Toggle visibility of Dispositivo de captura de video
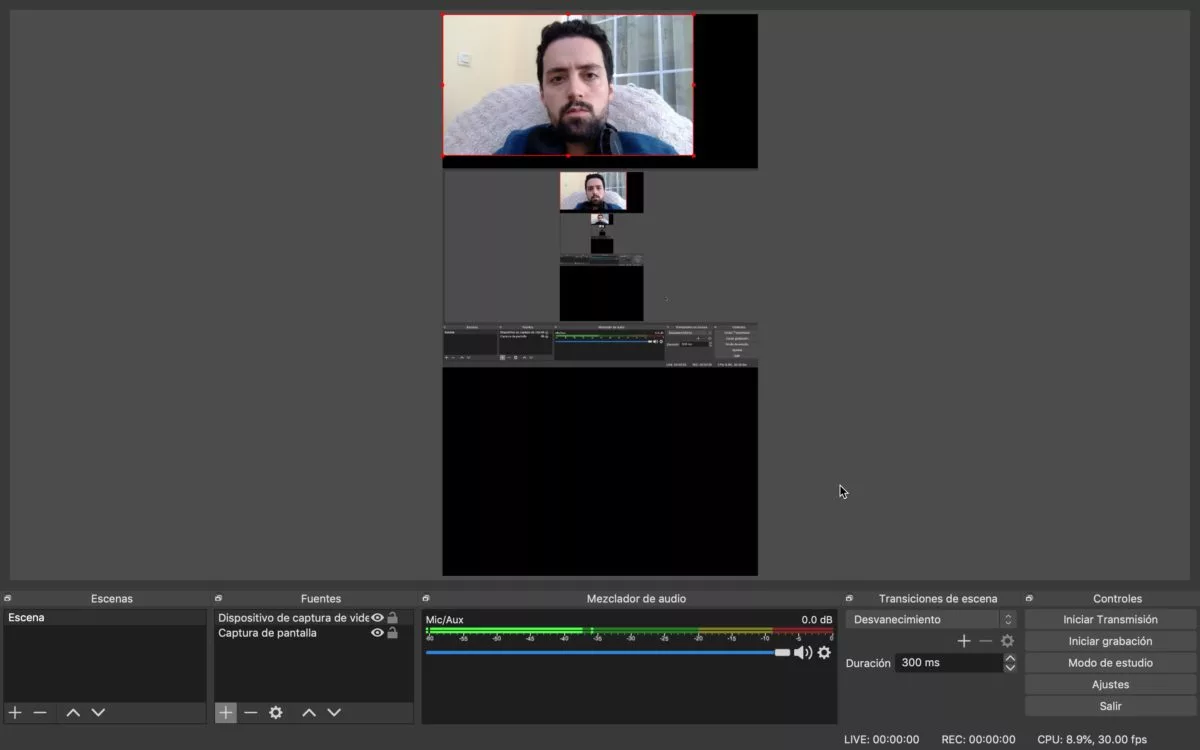The height and width of the screenshot is (750, 1200). pyautogui.click(x=377, y=618)
